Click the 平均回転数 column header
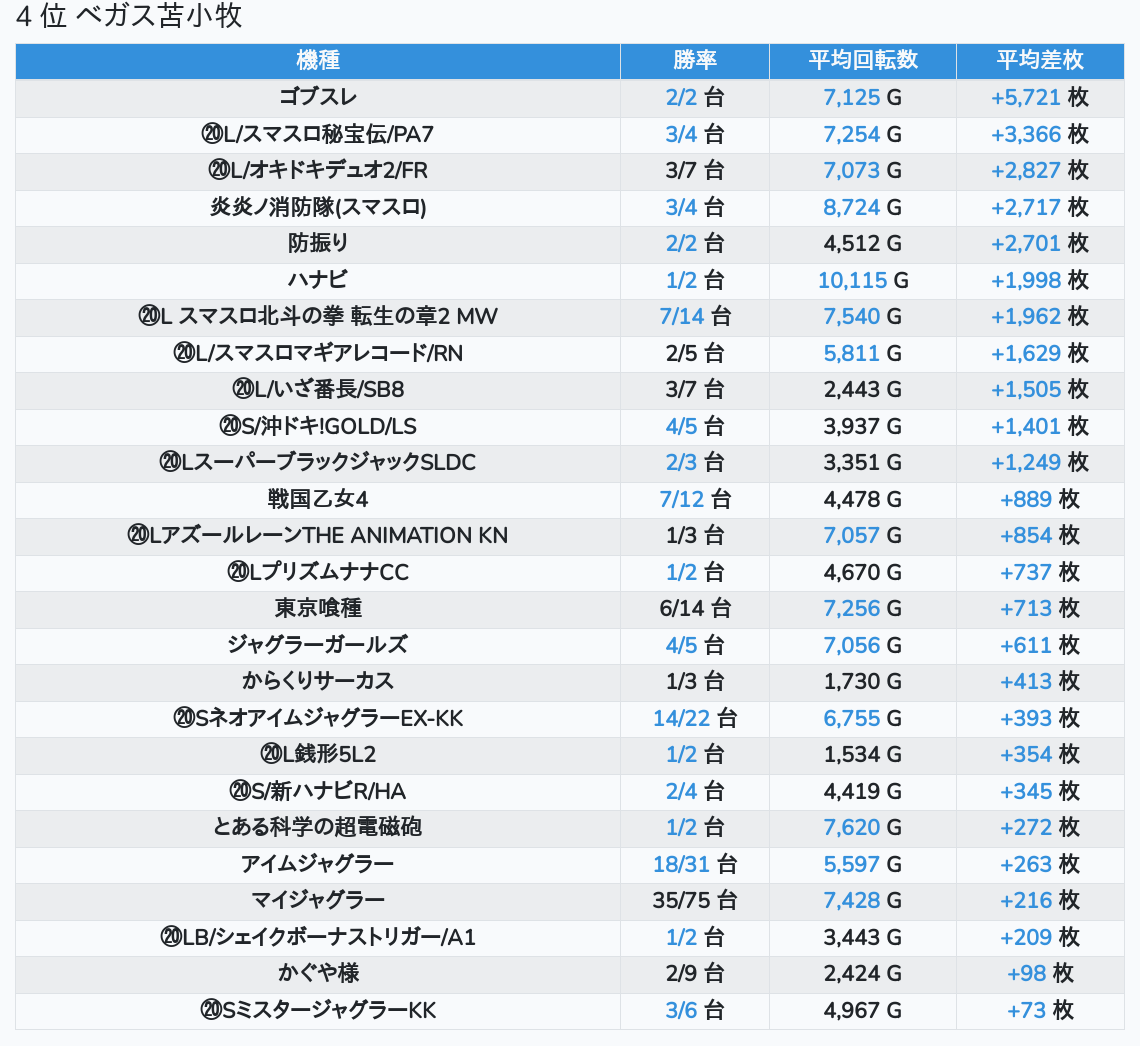Screen dimensions: 1140x1046 click(862, 61)
